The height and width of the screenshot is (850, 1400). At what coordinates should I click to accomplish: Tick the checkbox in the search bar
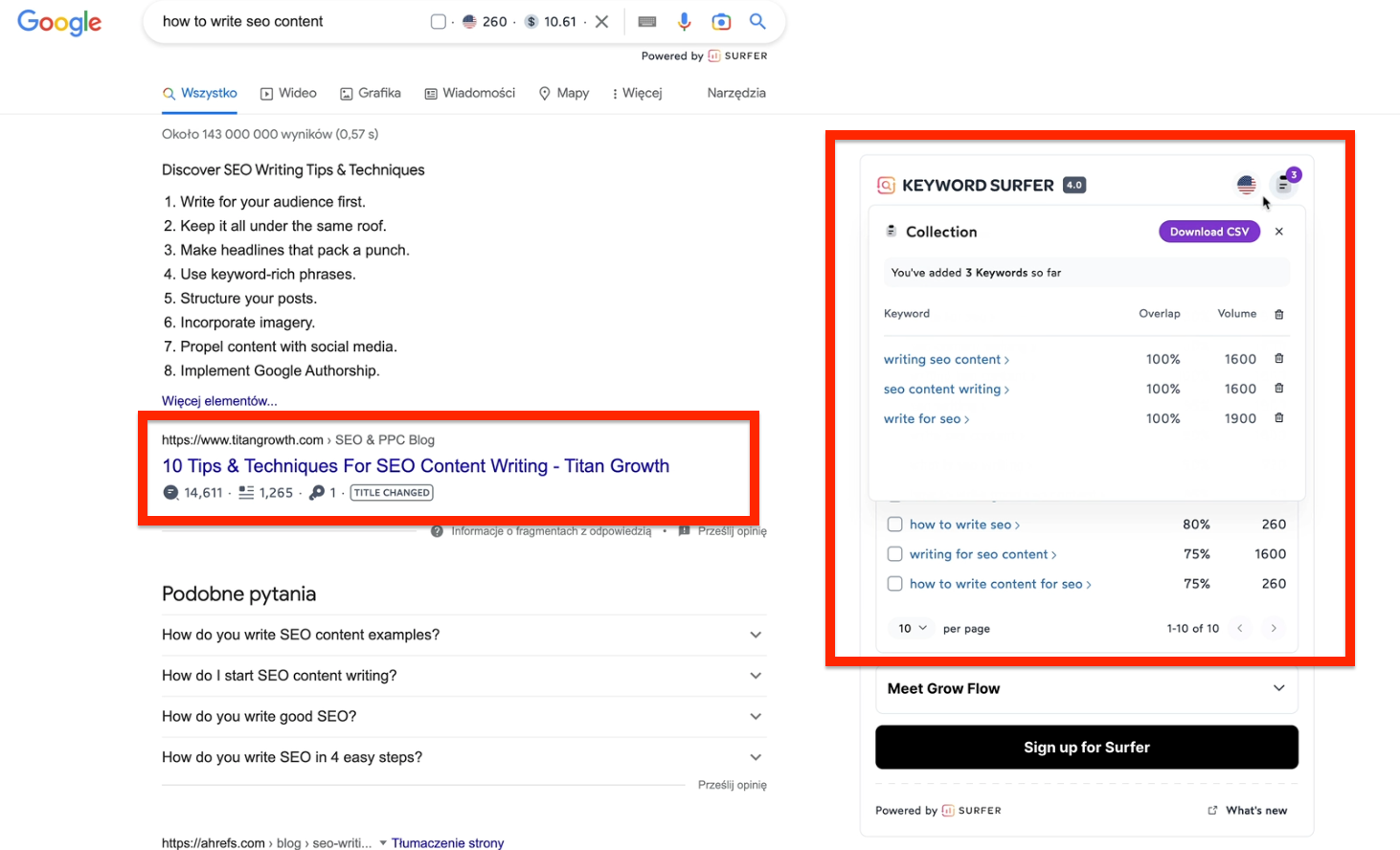click(x=438, y=21)
